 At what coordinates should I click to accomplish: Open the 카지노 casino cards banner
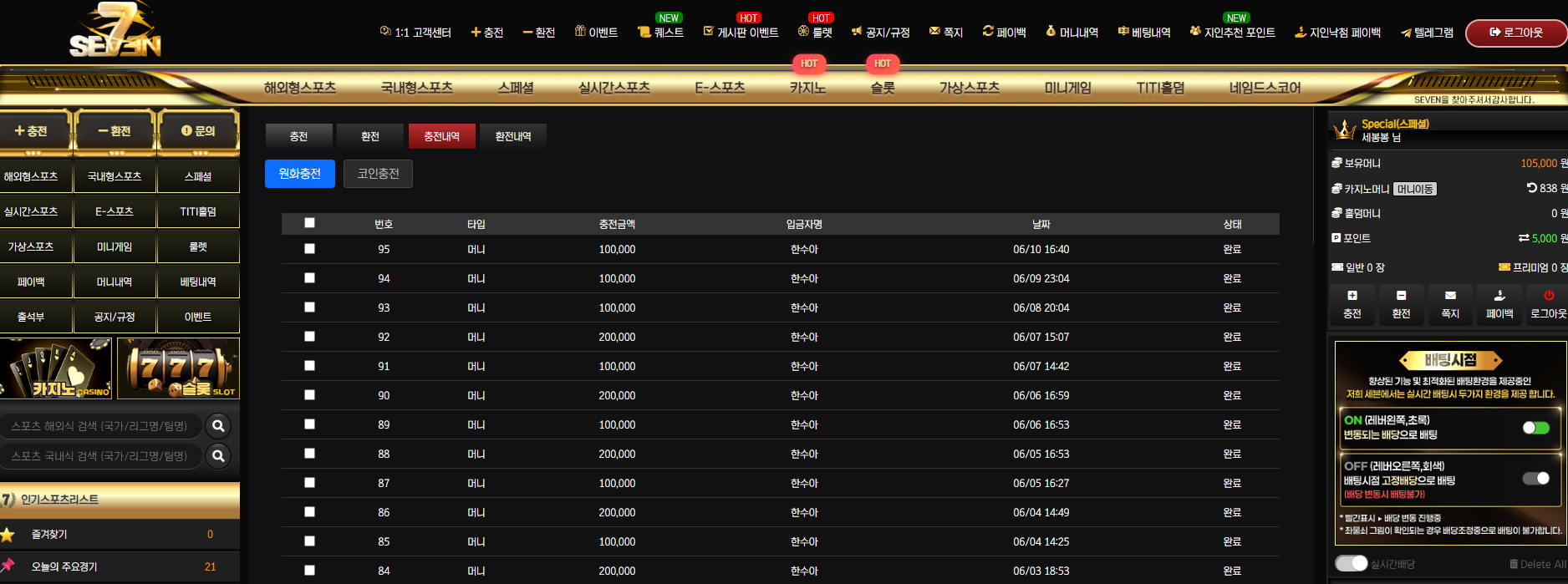tap(56, 368)
